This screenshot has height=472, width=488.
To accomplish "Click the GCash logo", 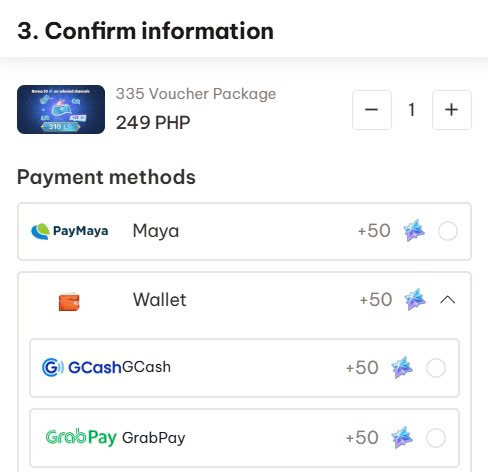I will point(81,367).
